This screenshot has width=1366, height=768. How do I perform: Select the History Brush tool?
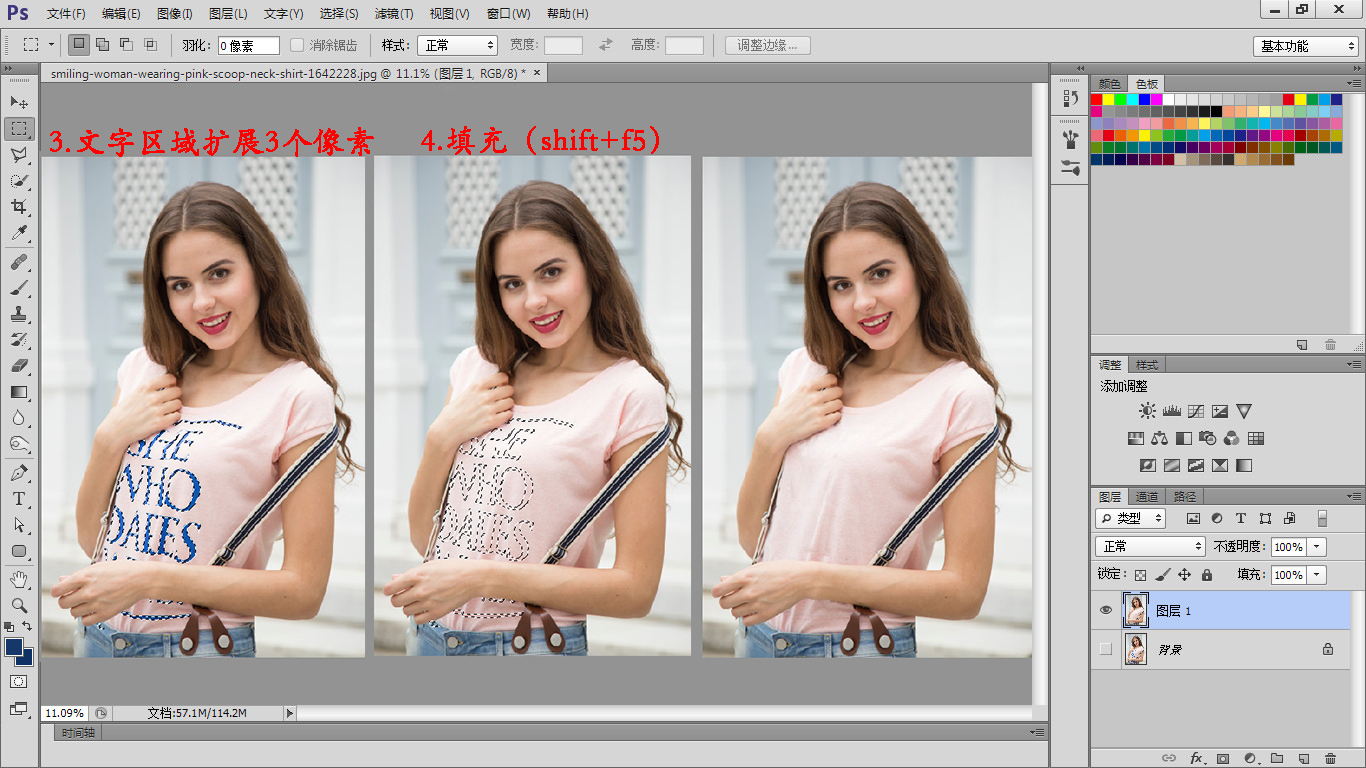19,340
